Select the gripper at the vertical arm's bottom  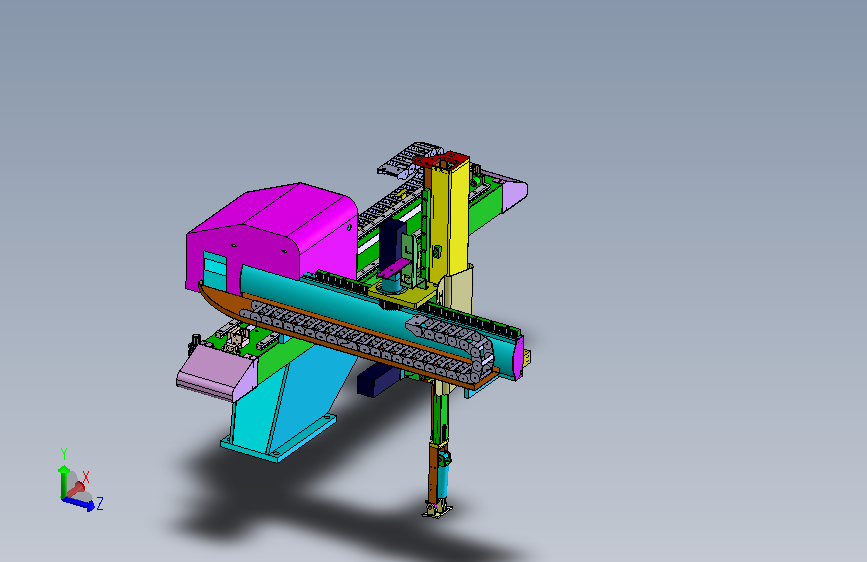(x=437, y=509)
